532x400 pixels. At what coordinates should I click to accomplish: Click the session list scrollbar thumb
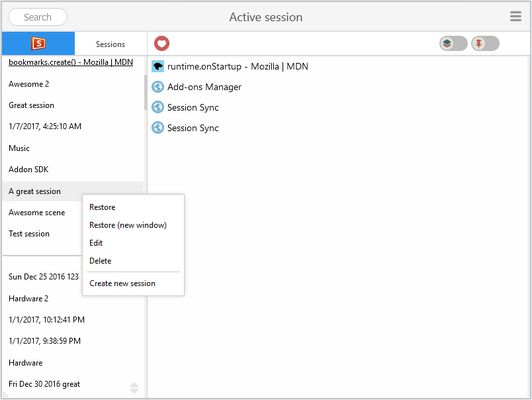click(x=145, y=92)
